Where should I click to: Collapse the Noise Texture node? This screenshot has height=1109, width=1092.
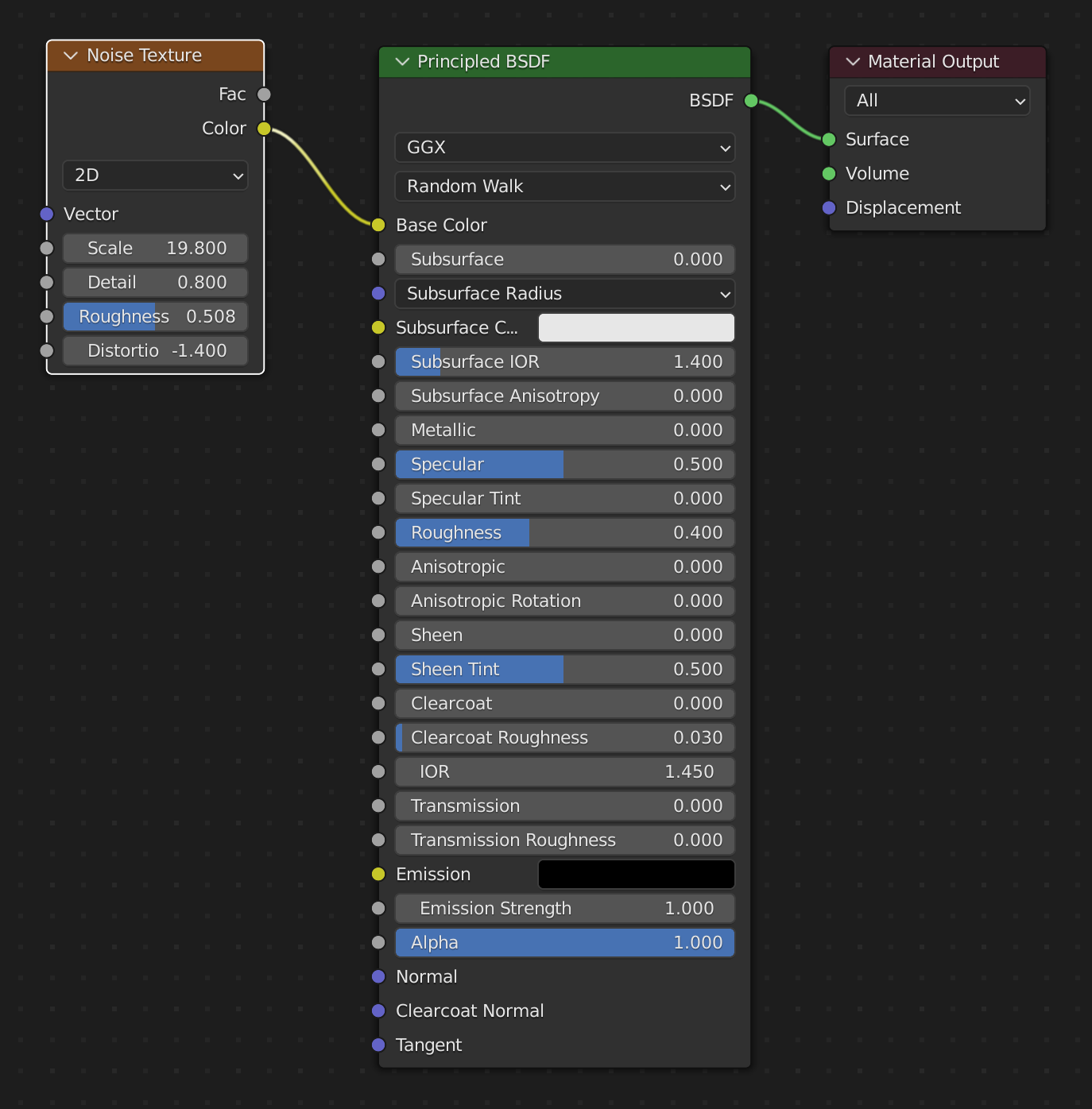71,56
